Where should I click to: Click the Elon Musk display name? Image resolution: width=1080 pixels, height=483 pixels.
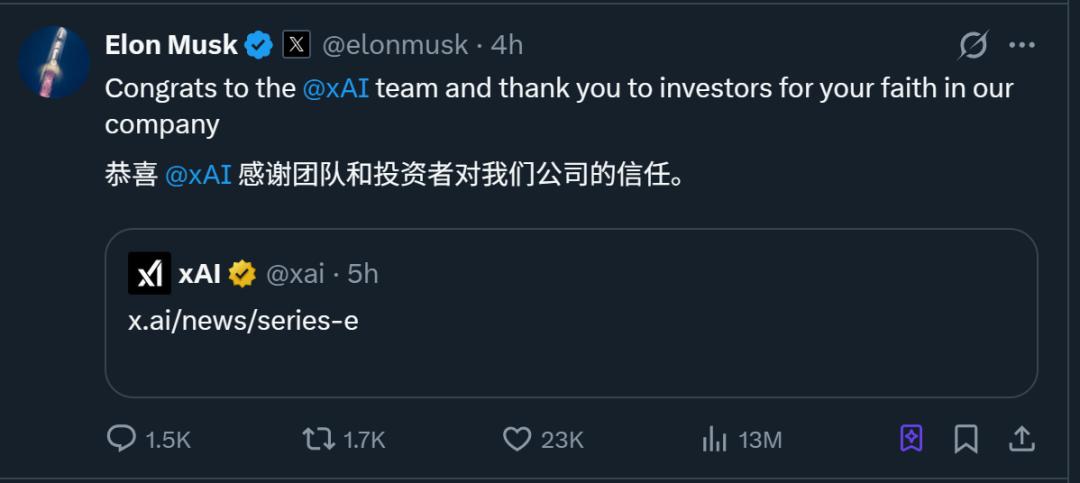pos(171,45)
